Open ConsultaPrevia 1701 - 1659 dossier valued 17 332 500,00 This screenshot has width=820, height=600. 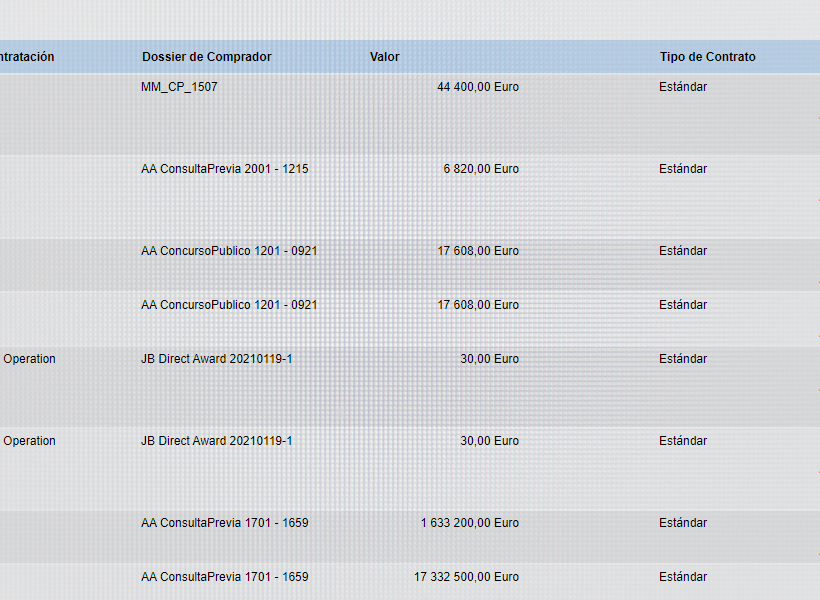click(x=224, y=577)
